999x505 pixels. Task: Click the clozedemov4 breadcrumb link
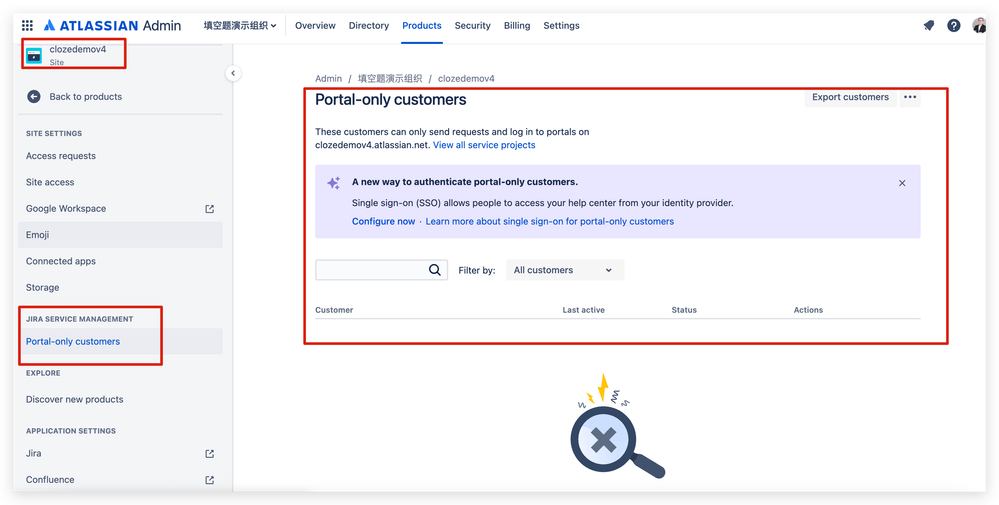pyautogui.click(x=466, y=78)
